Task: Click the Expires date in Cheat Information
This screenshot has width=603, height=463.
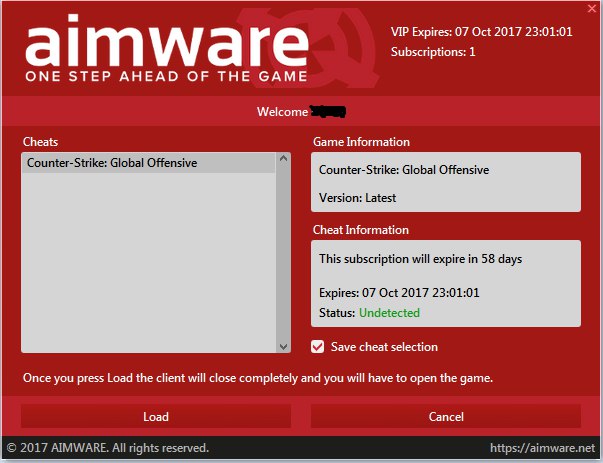Action: click(x=399, y=293)
